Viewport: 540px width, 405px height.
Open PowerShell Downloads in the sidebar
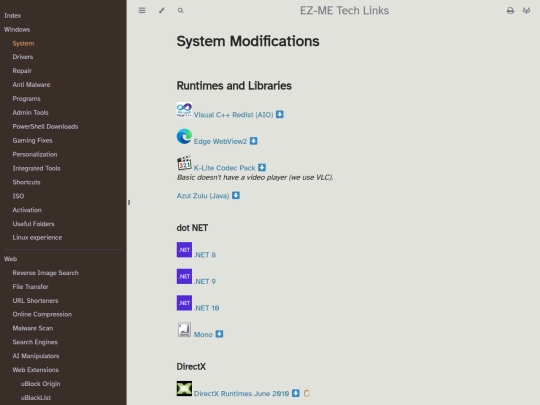(45, 126)
